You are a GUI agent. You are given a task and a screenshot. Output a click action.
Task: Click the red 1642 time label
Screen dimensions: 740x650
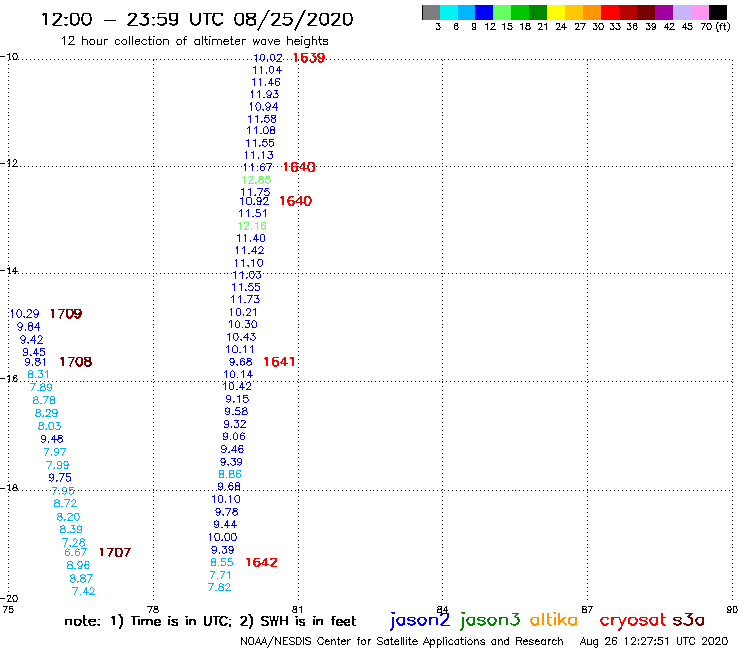pyautogui.click(x=261, y=562)
